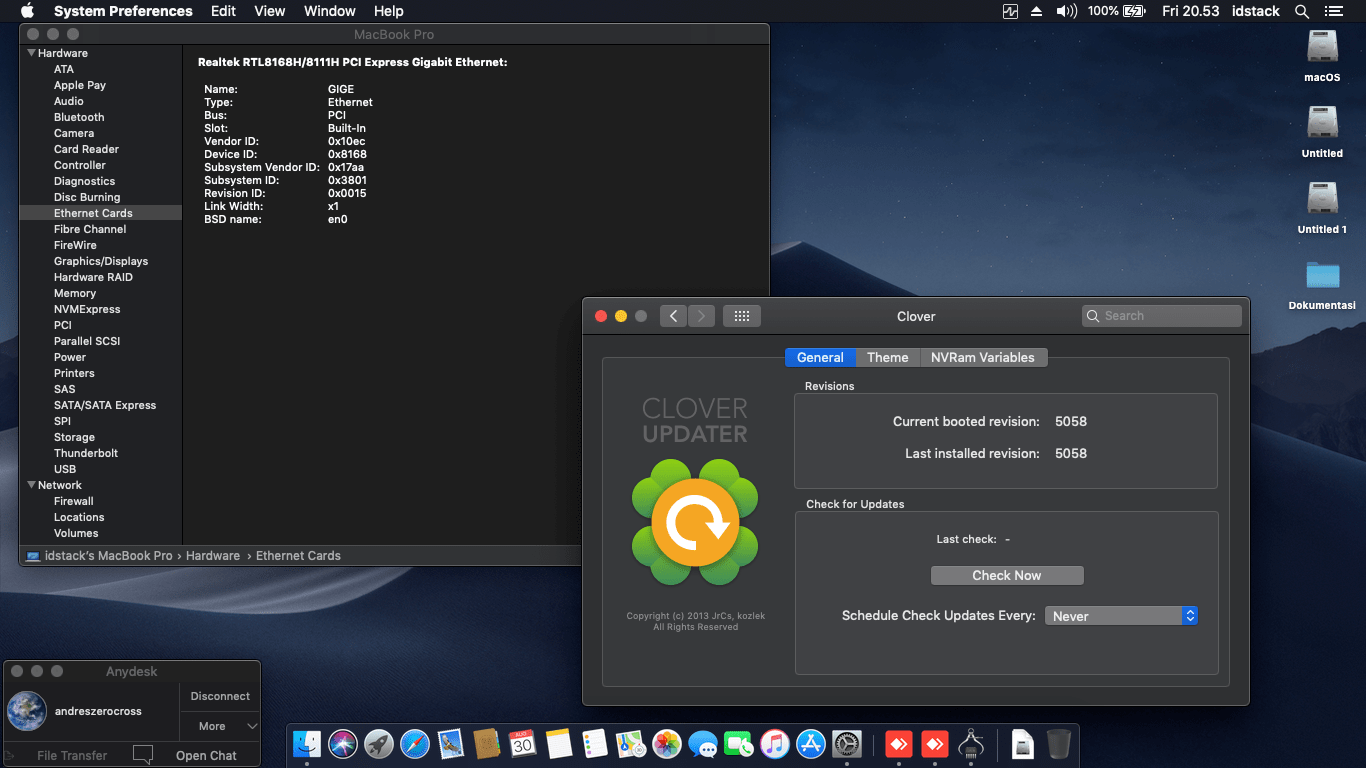Expand the More menu in Anydesk
1366x768 pixels.
click(220, 726)
